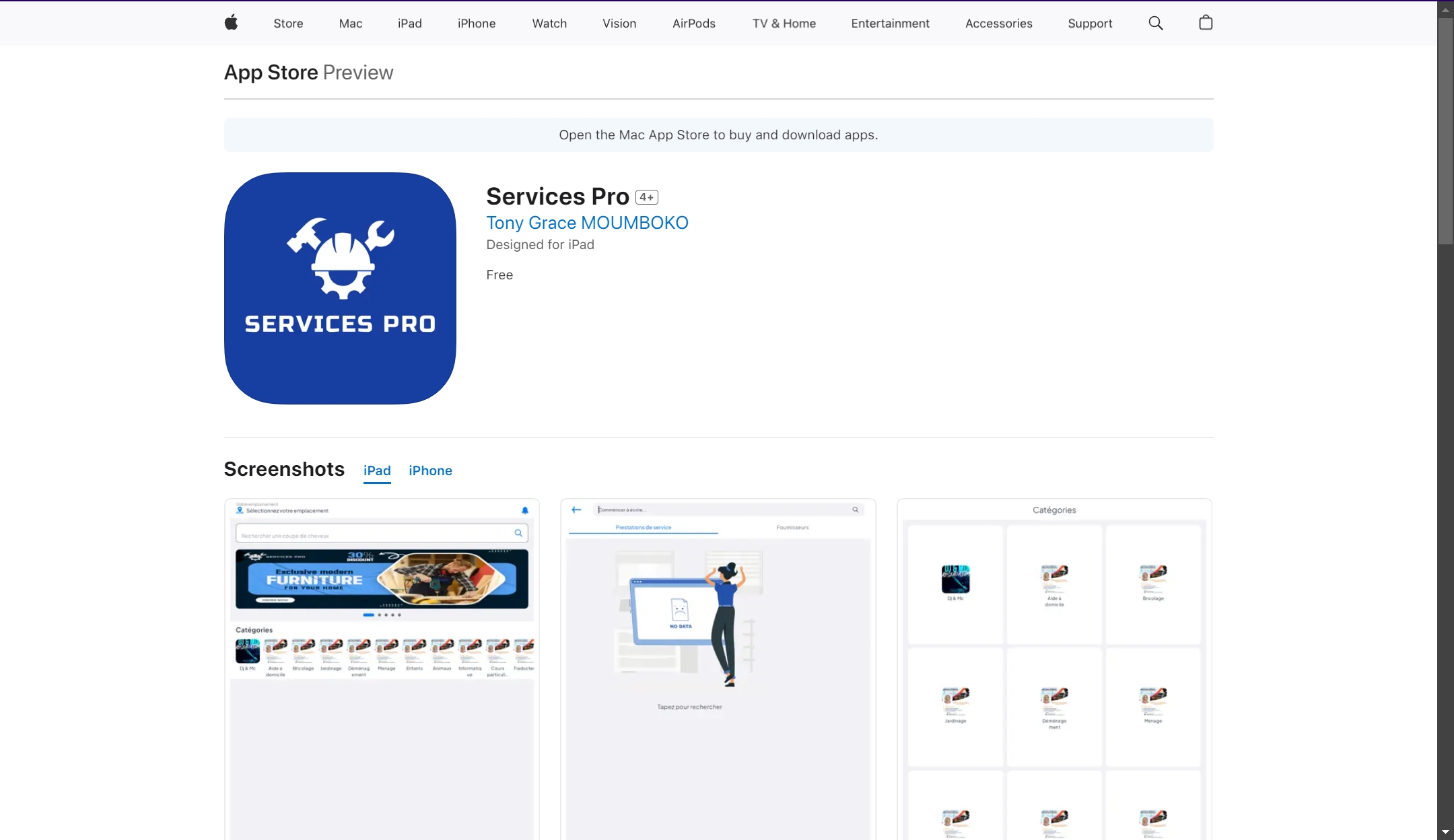Click the App Store heading link
Image resolution: width=1454 pixels, height=840 pixels.
click(x=271, y=72)
